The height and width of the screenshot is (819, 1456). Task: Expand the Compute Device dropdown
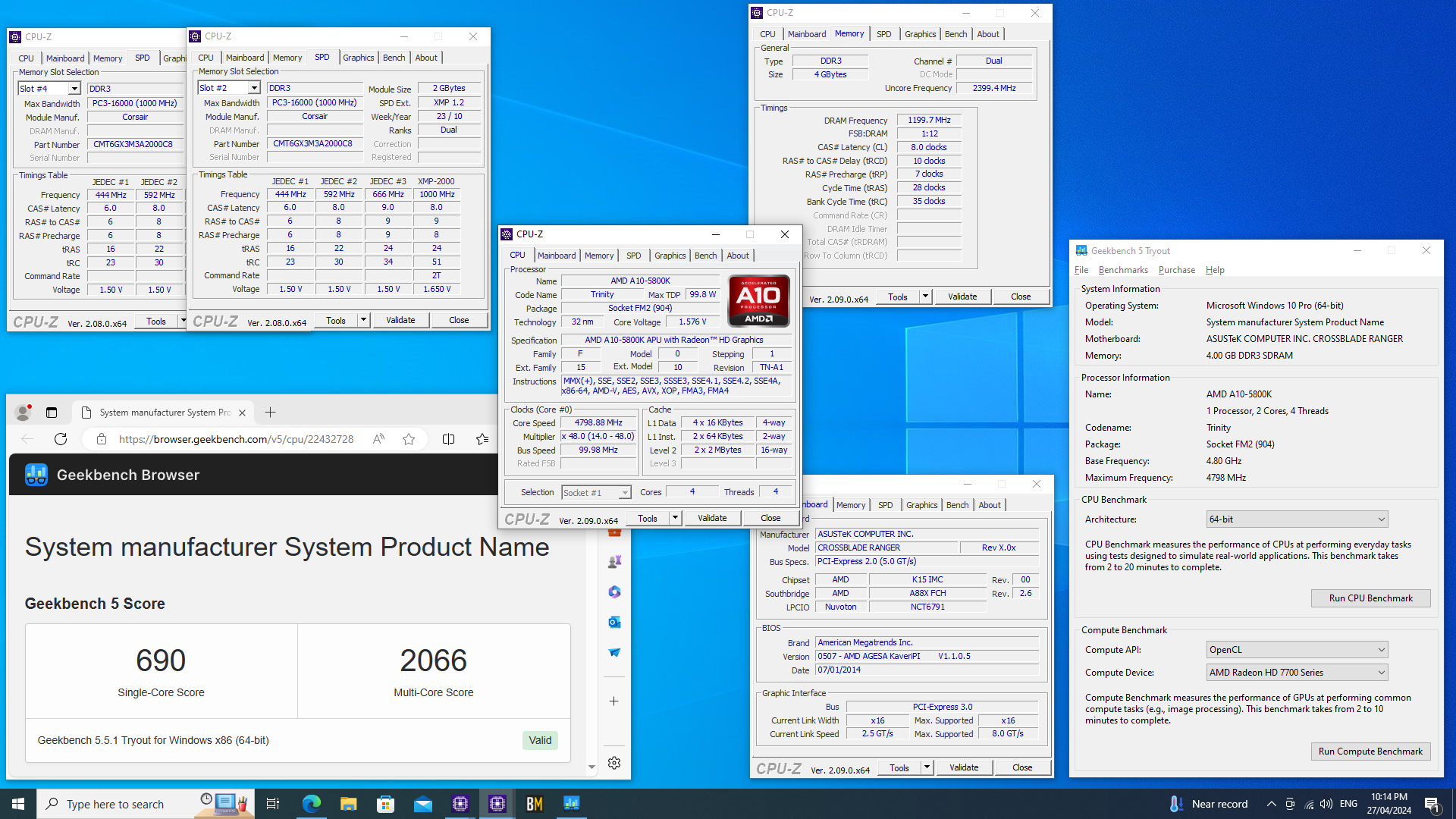pyautogui.click(x=1298, y=673)
